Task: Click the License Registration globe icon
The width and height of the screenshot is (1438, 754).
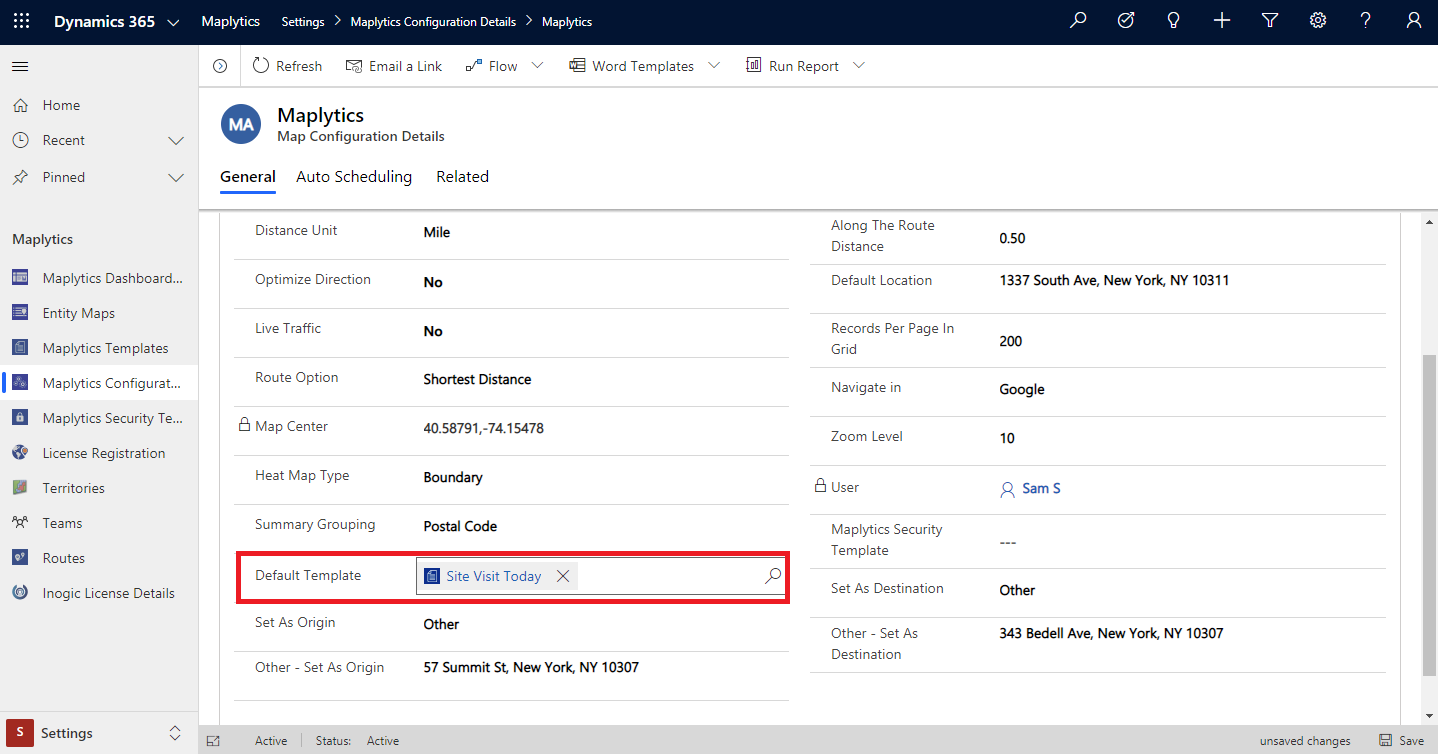Action: click(x=20, y=453)
